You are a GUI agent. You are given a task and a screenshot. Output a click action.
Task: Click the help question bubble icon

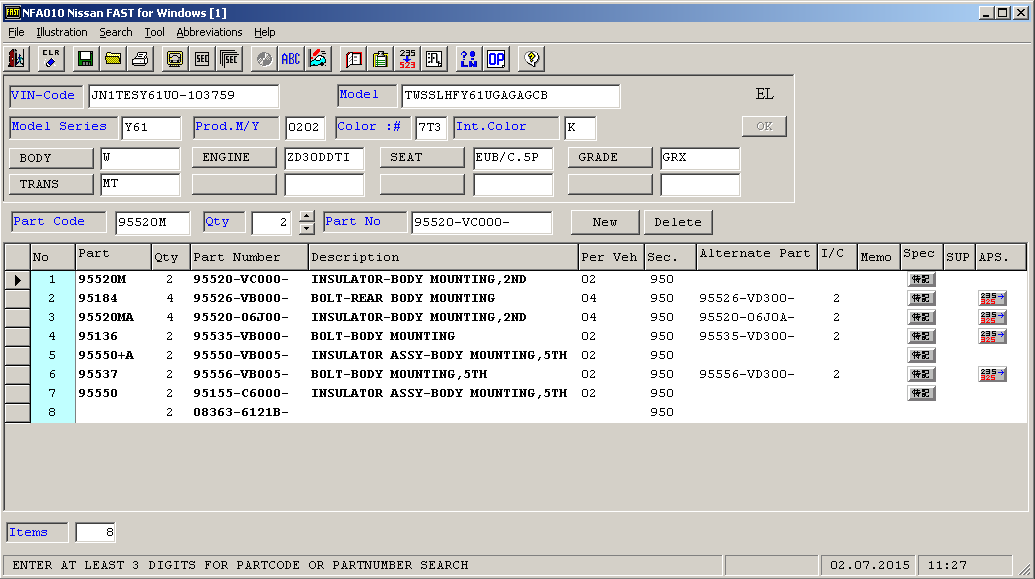click(531, 59)
